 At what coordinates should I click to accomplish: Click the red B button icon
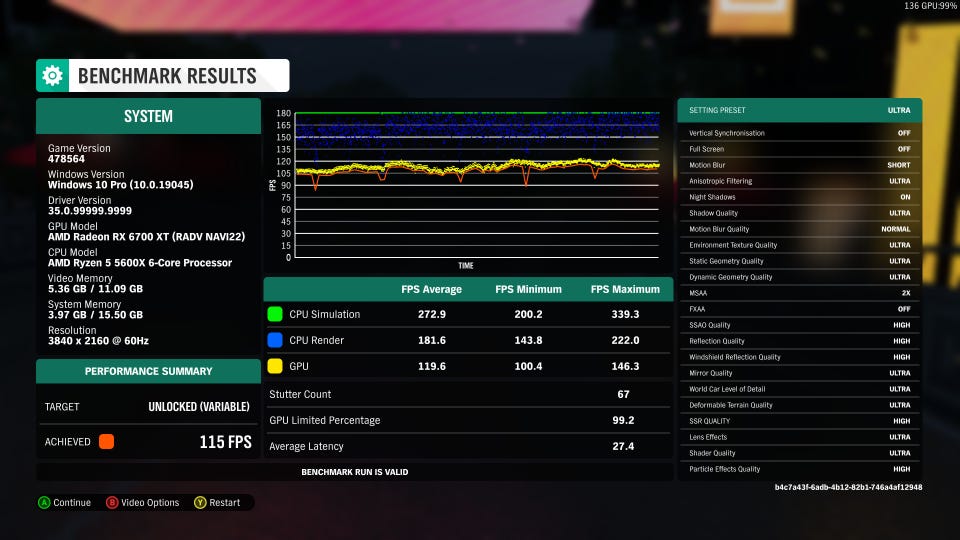(x=111, y=503)
